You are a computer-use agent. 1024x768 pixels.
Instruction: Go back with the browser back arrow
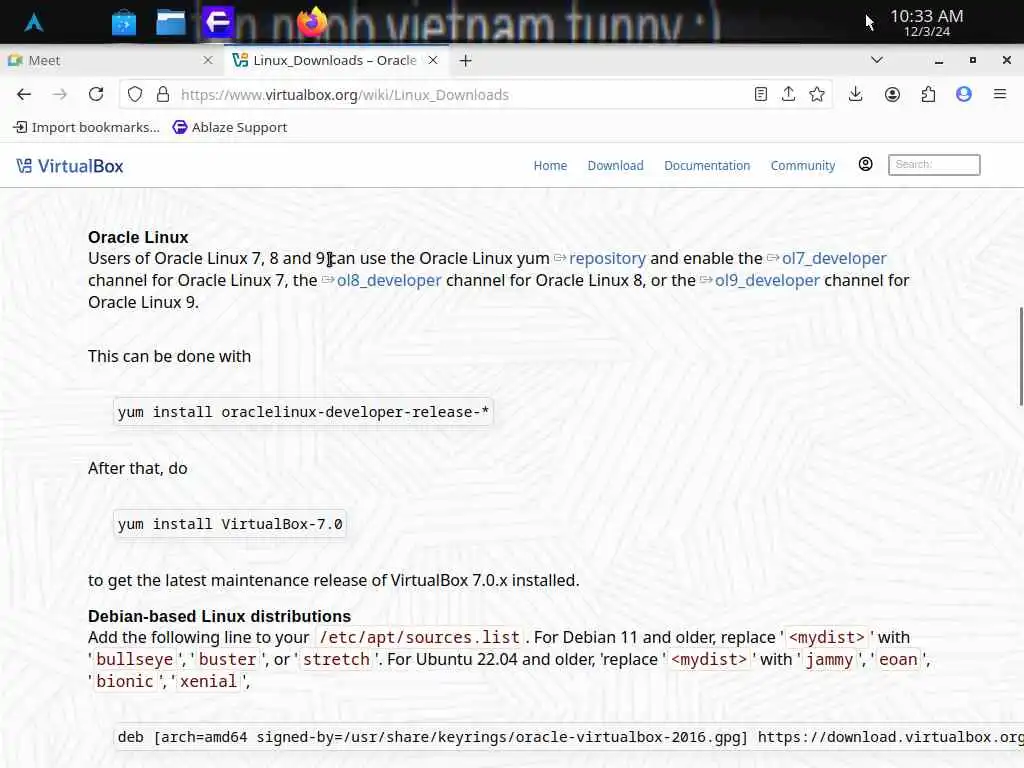point(24,95)
